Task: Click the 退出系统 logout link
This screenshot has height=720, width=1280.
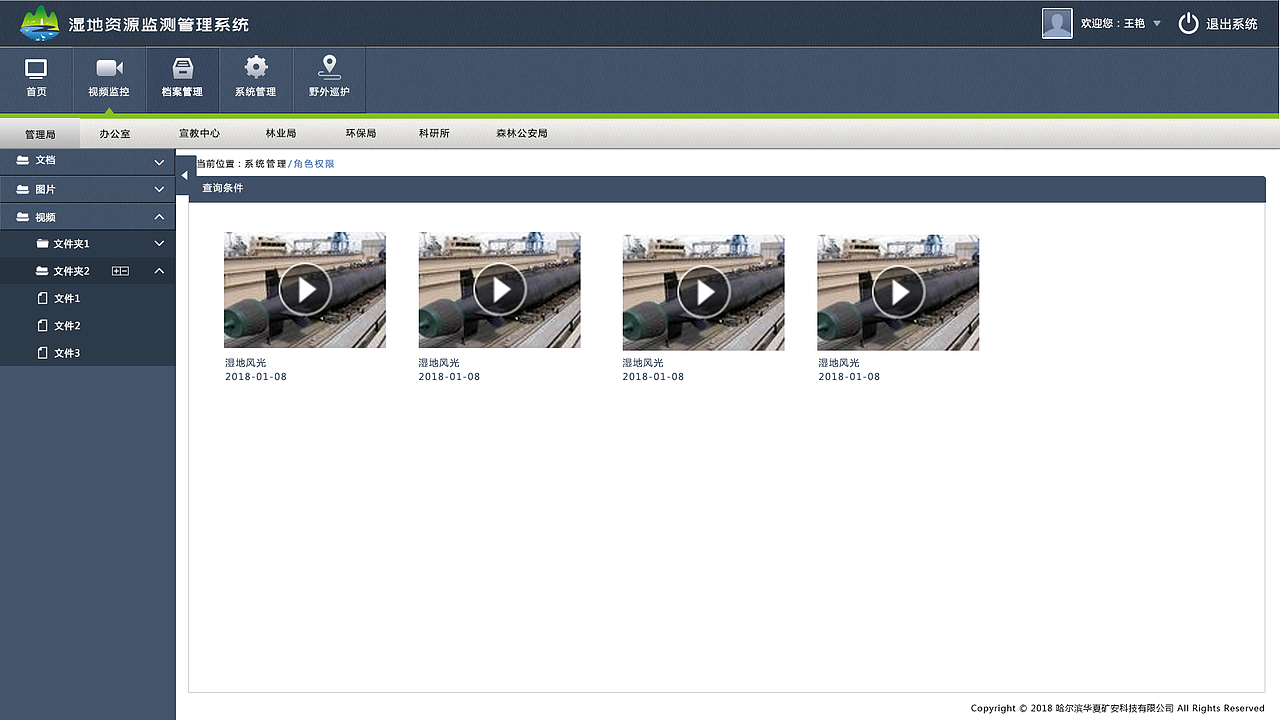Action: coord(1232,24)
